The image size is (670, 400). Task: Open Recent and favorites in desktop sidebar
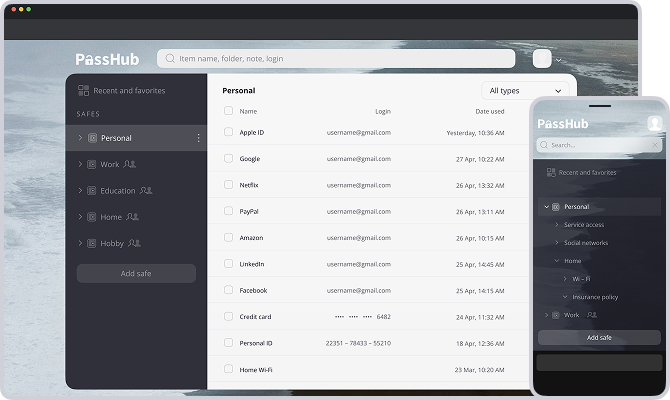pyautogui.click(x=120, y=91)
